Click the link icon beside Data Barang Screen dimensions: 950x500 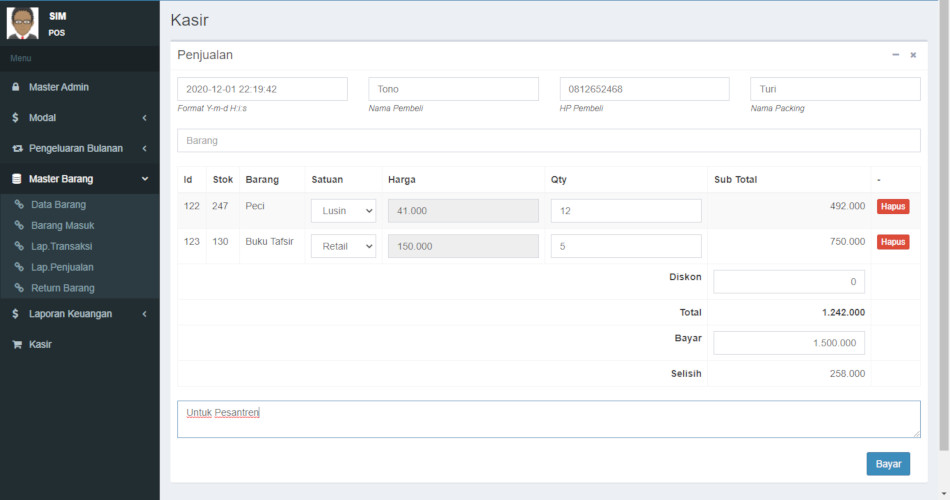click(19, 204)
